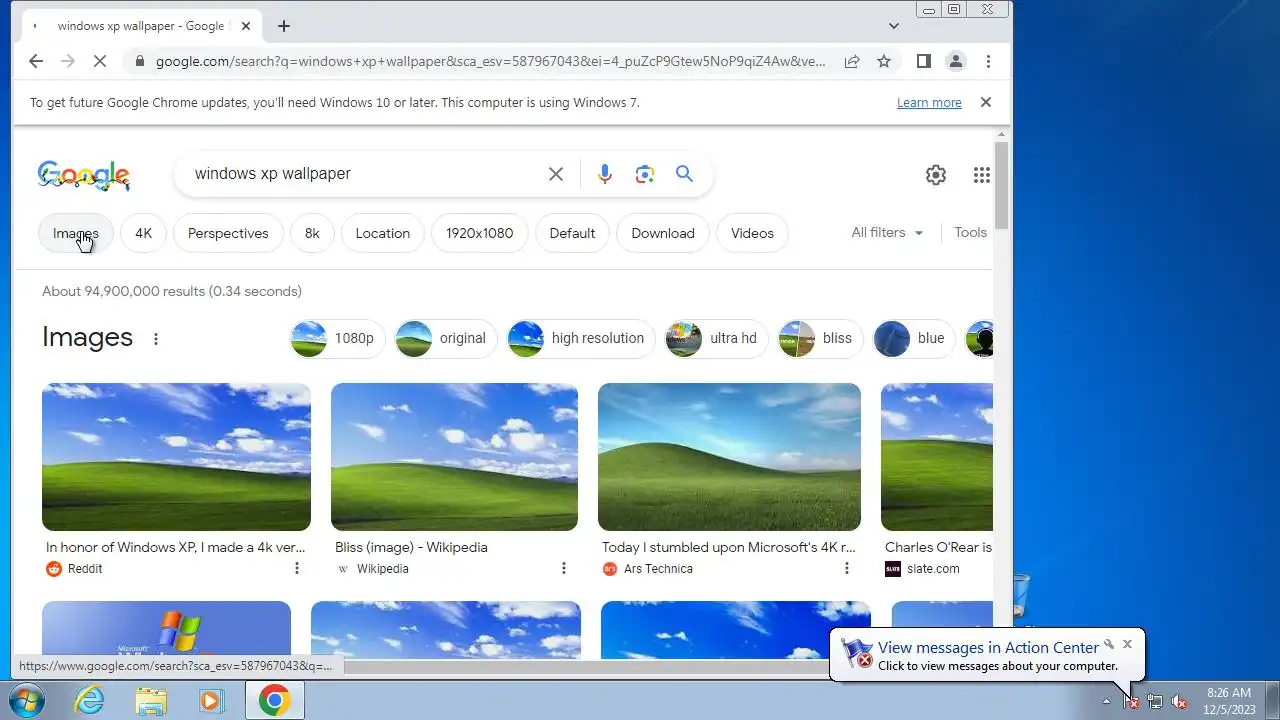Image resolution: width=1280 pixels, height=720 pixels.
Task: Select the 4K filter chip
Action: pyautogui.click(x=144, y=233)
